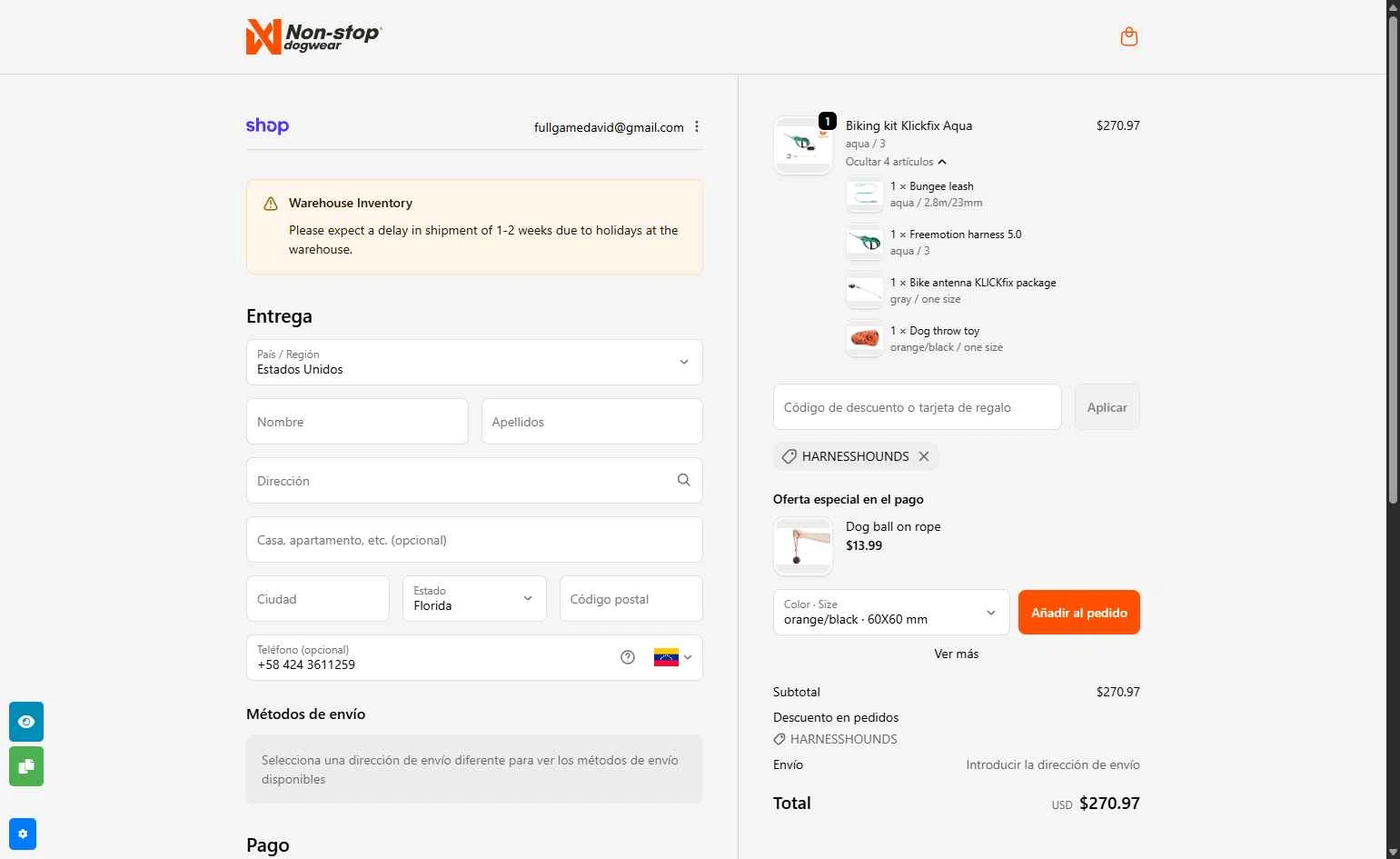Click the Shop pay logo
The width and height of the screenshot is (1400, 859).
[267, 126]
